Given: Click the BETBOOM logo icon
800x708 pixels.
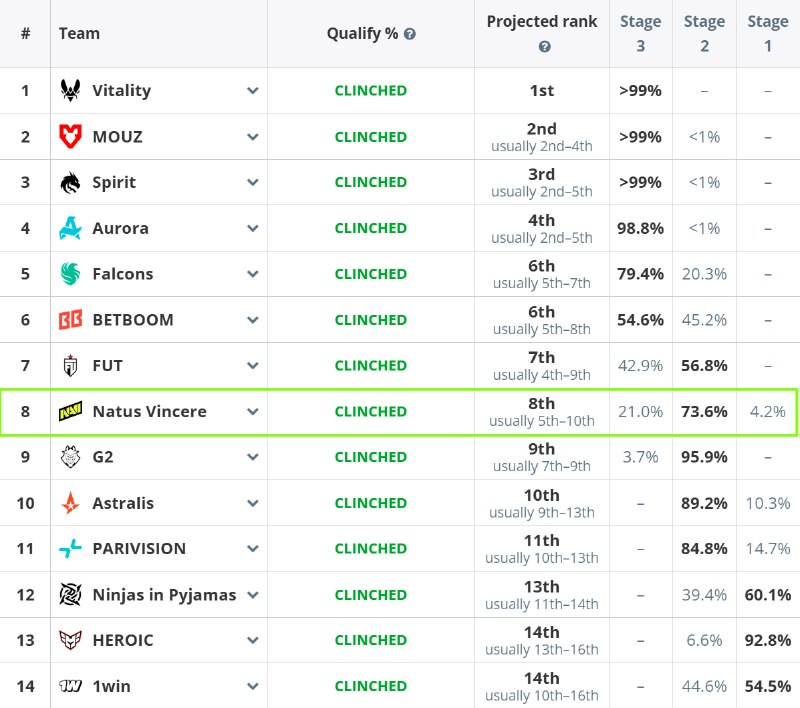Looking at the screenshot, I should pos(70,320).
